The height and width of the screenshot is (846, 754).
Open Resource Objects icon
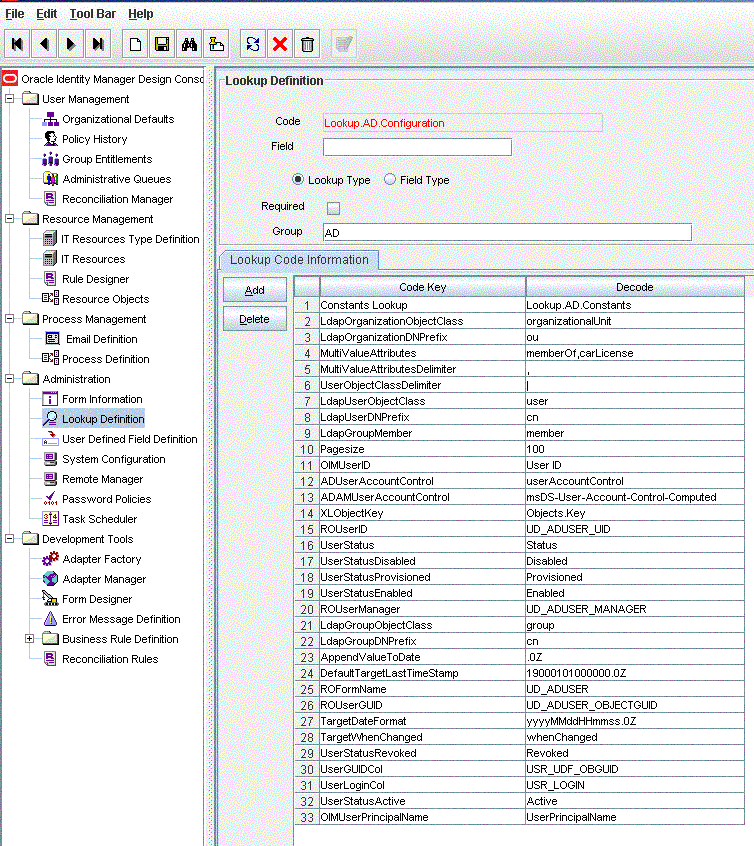click(50, 299)
